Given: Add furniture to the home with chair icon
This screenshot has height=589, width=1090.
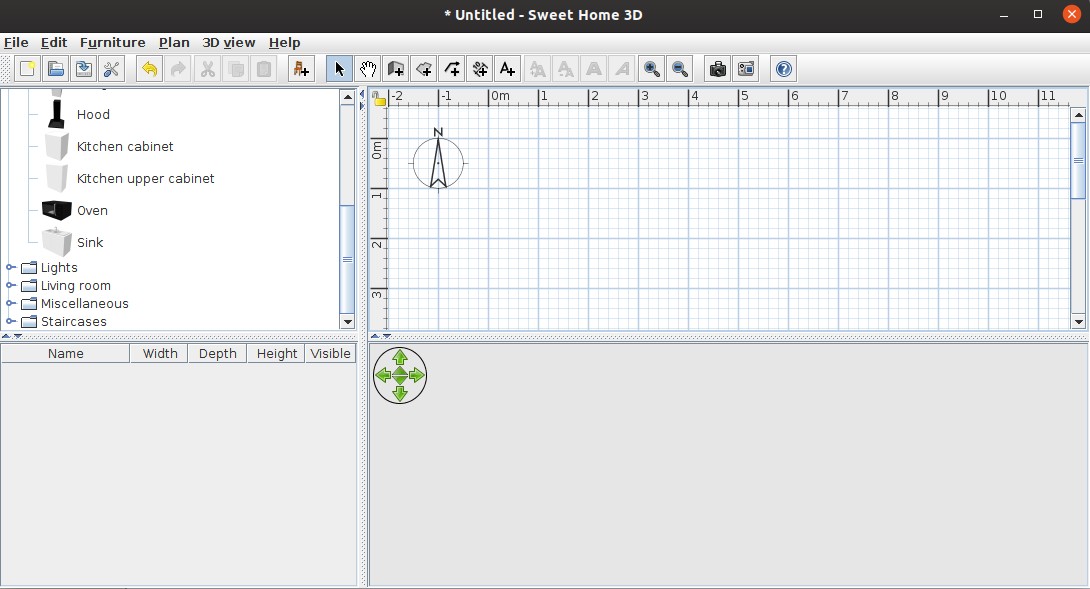Looking at the screenshot, I should click(x=301, y=69).
